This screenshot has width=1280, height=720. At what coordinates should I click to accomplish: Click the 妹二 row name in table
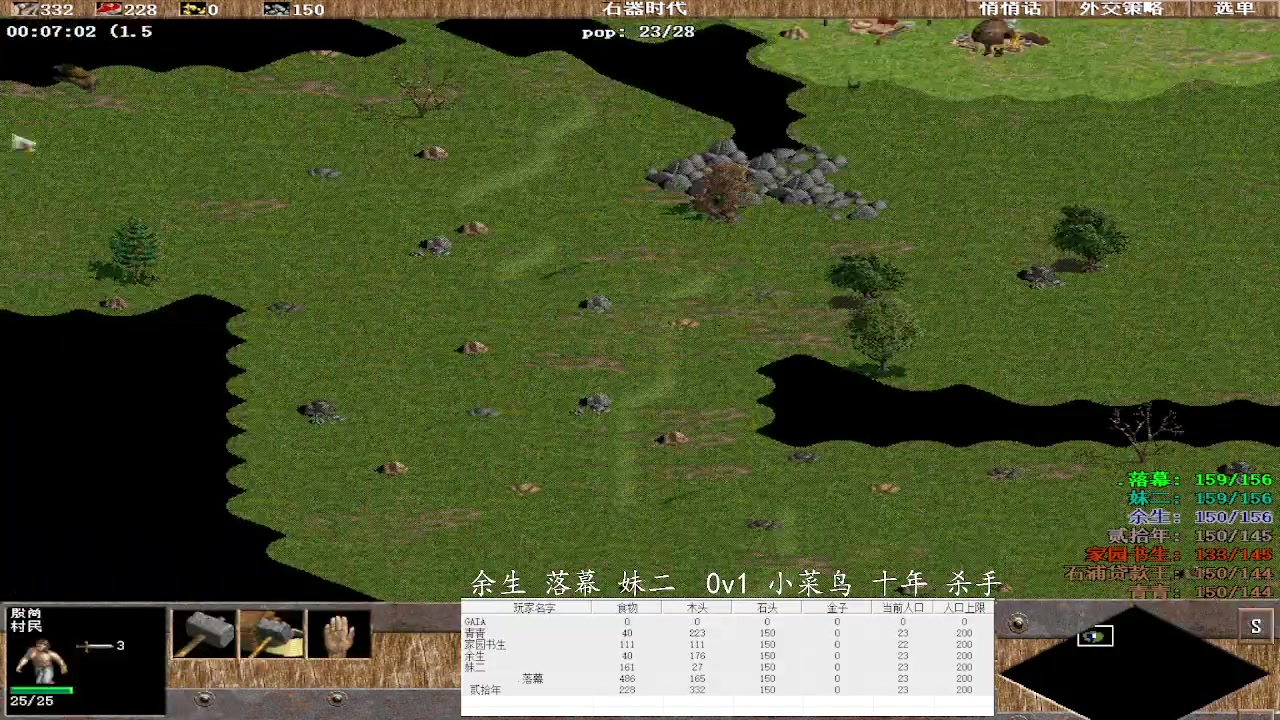pyautogui.click(x=474, y=667)
